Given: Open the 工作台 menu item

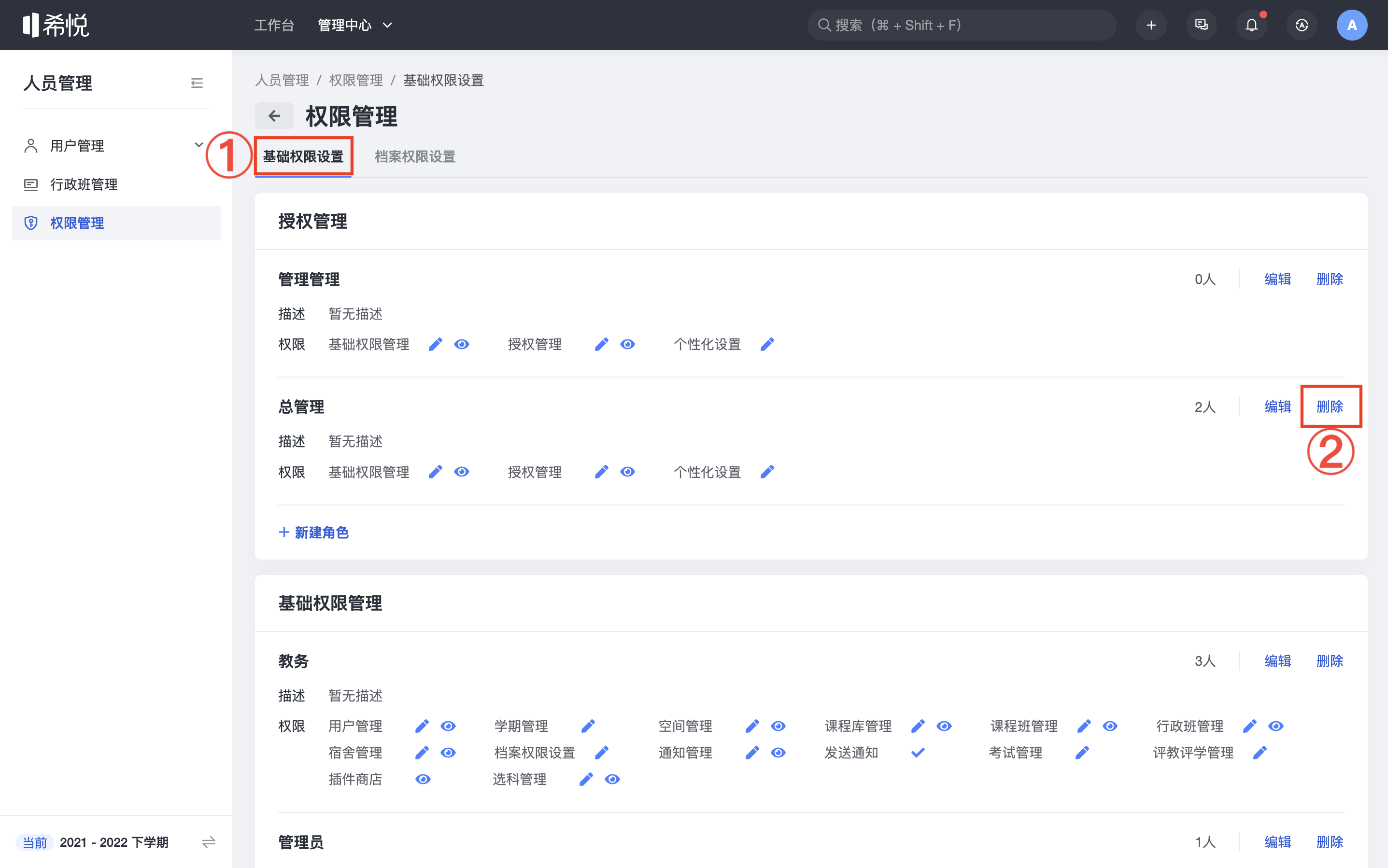Looking at the screenshot, I should (274, 25).
